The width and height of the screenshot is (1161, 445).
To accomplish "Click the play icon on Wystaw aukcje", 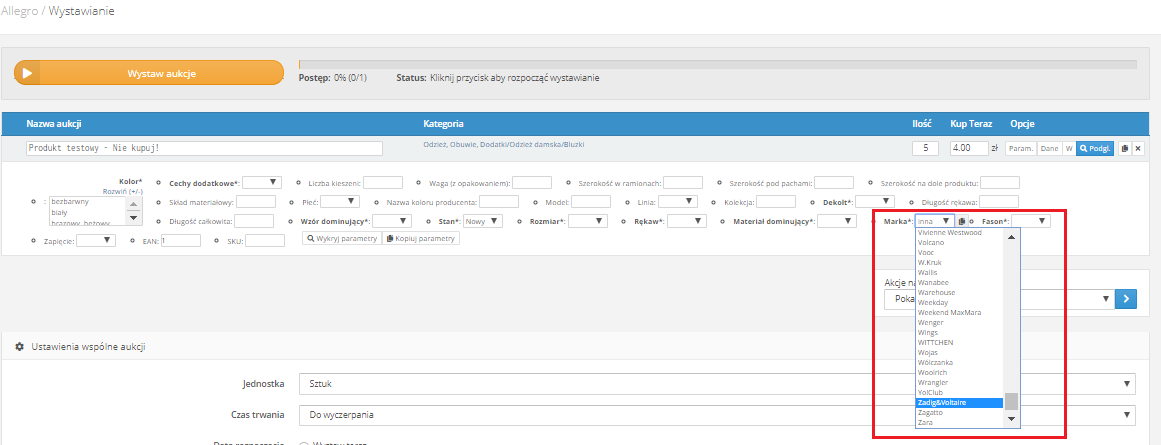I will (x=28, y=73).
